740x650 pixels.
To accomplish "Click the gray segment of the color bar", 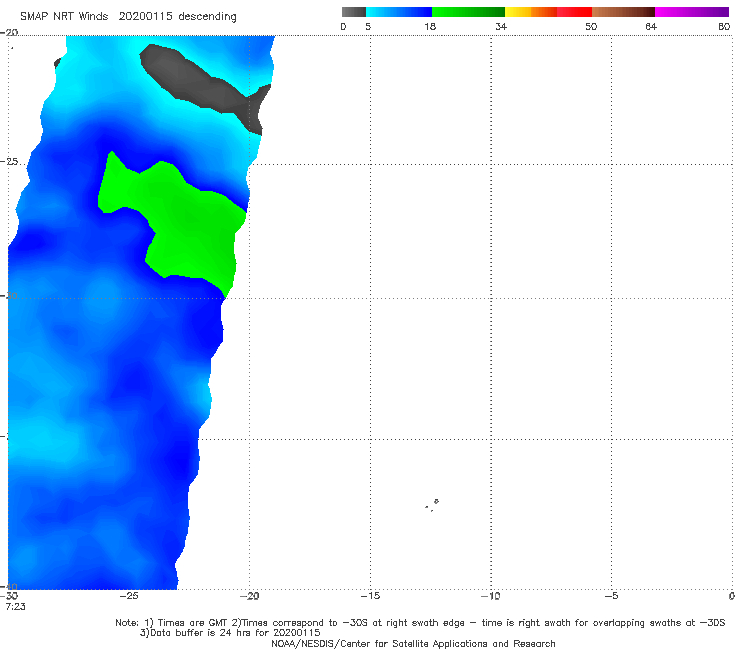I will 354,12.
